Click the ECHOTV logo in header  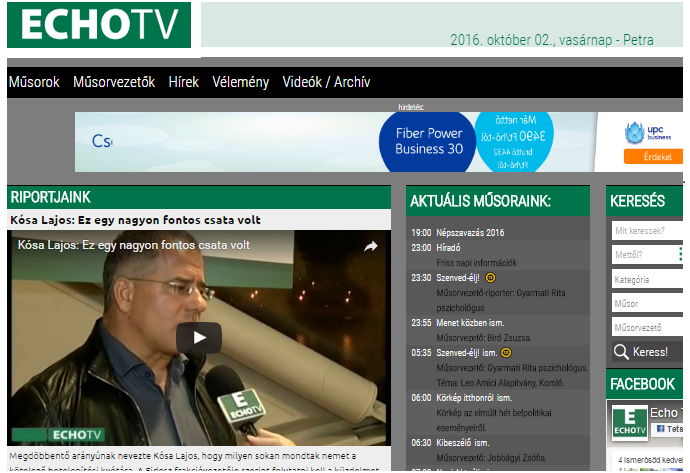pos(99,25)
